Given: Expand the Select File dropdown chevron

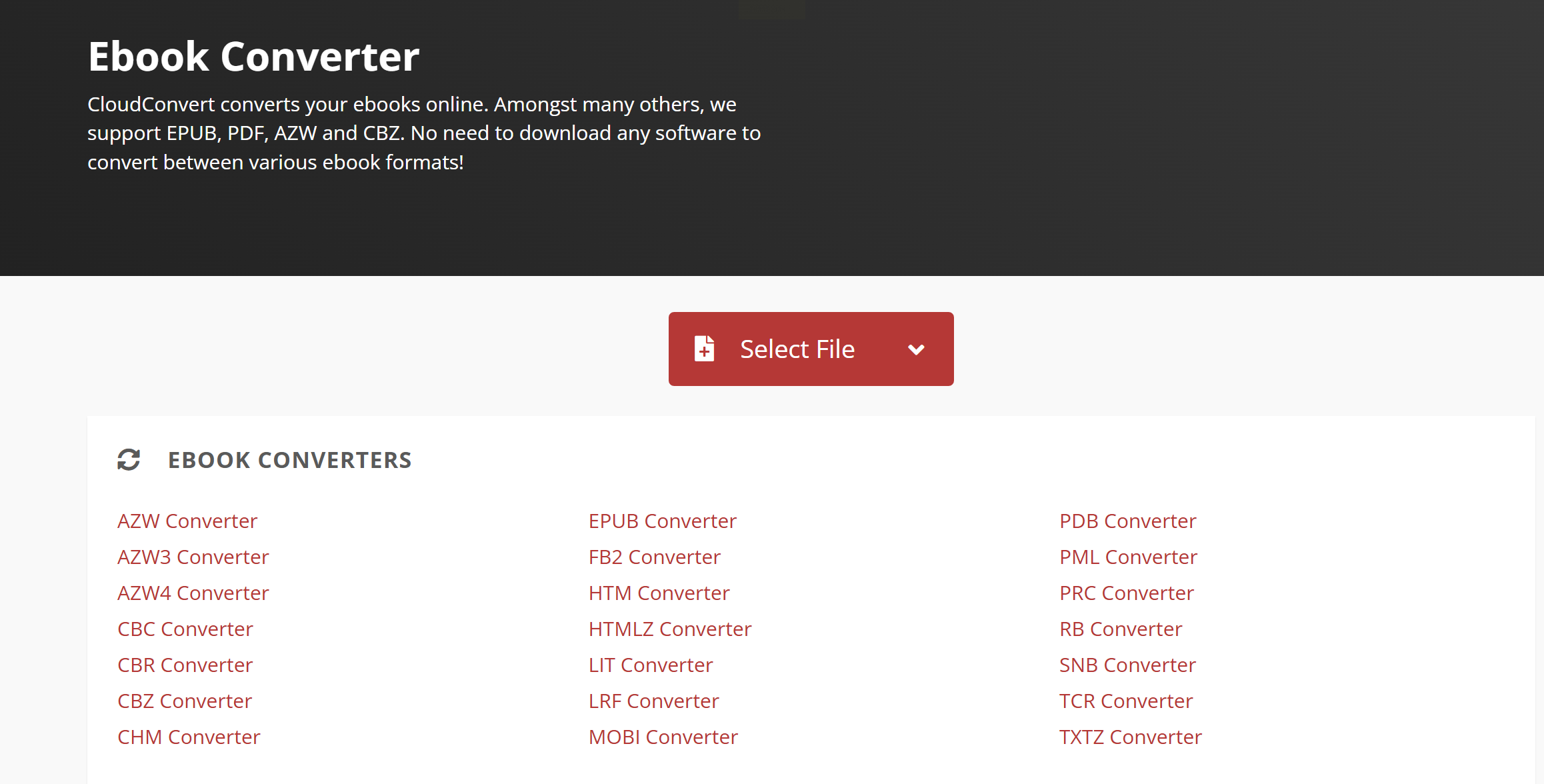Looking at the screenshot, I should click(x=916, y=349).
